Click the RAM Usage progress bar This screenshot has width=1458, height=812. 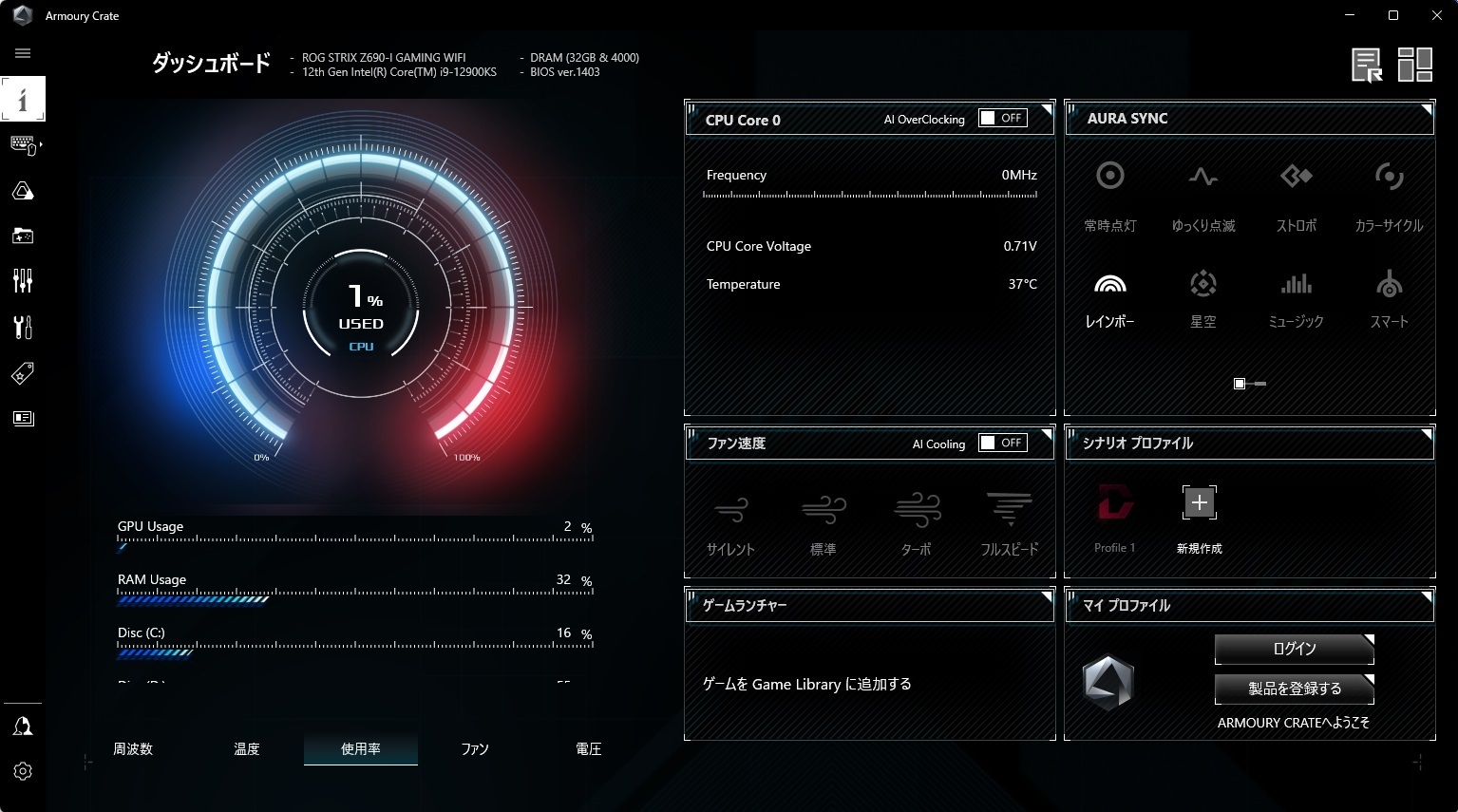pos(355,597)
